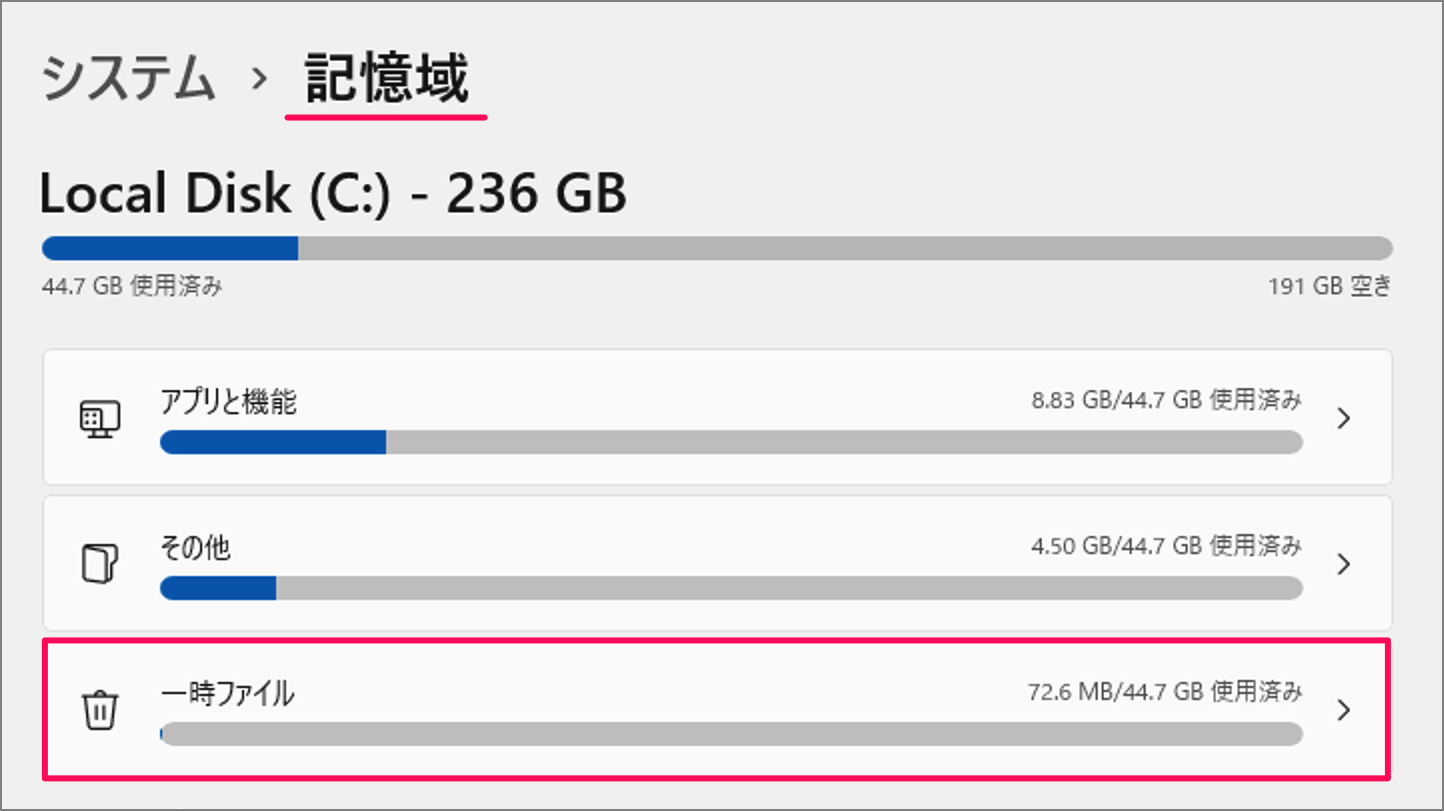1444x811 pixels.
Task: Click the Local Disk (C:) - 236 GB title
Action: pos(333,194)
